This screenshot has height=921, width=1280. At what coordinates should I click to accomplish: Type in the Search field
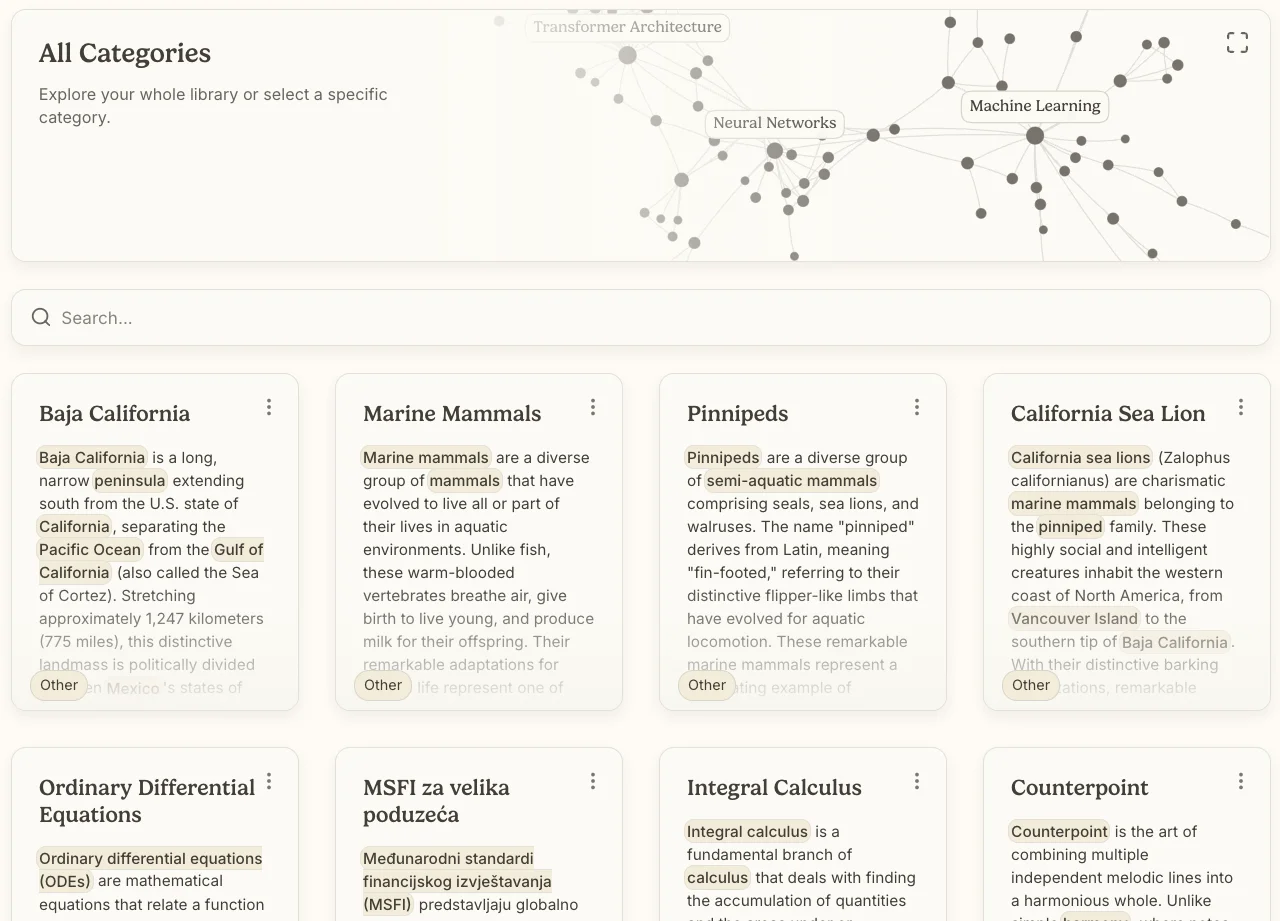coord(640,318)
